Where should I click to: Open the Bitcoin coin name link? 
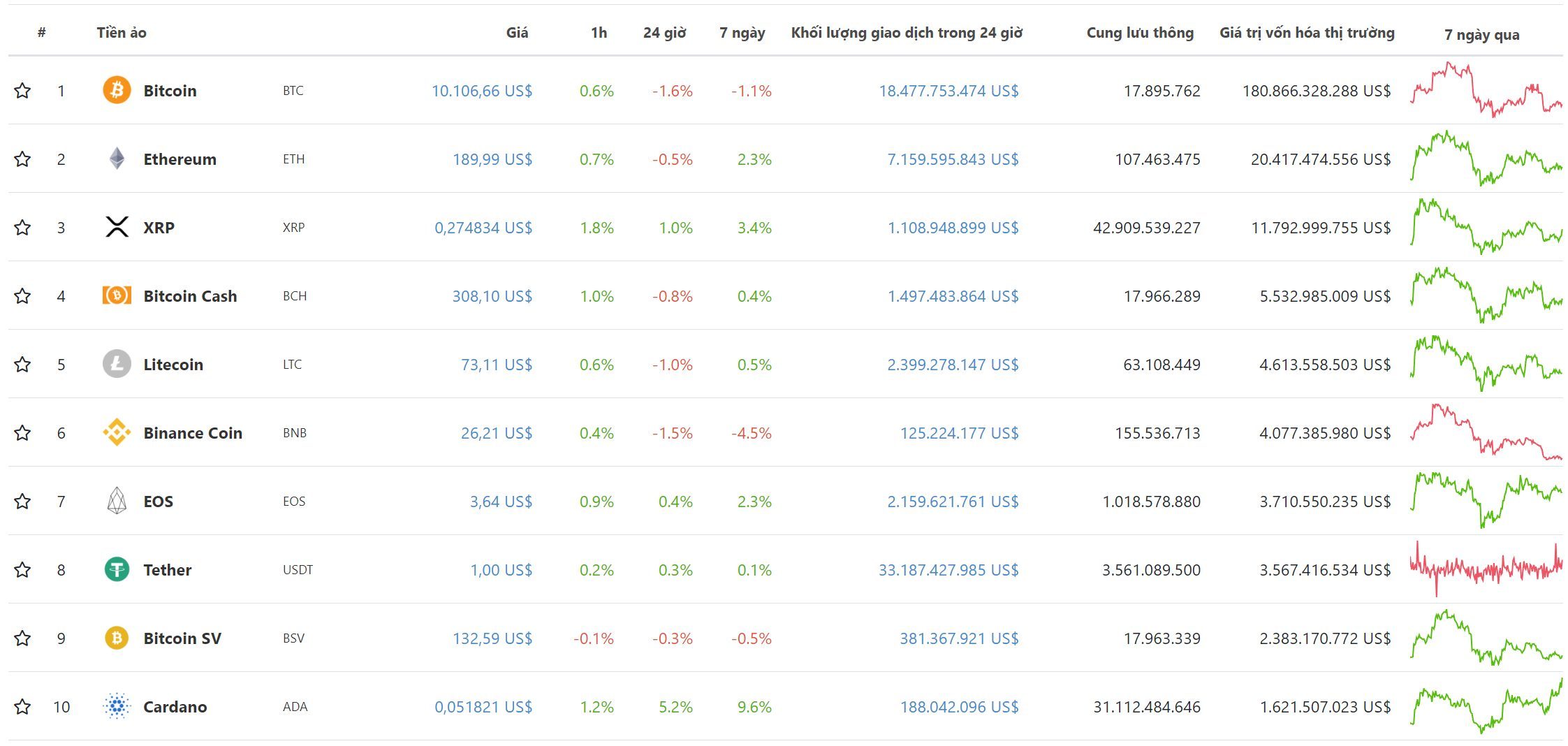click(170, 90)
